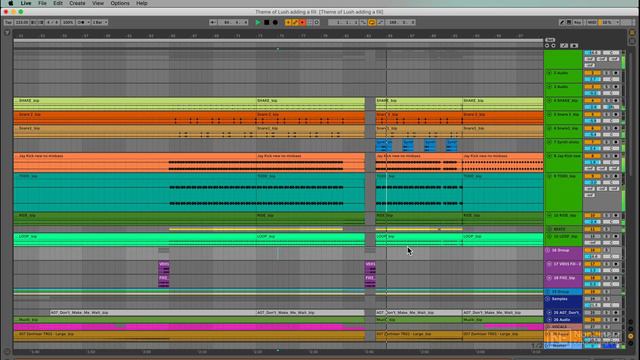Toggle Automation Mode icon above tracks
The image size is (640, 360).
pyautogui.click(x=564, y=46)
